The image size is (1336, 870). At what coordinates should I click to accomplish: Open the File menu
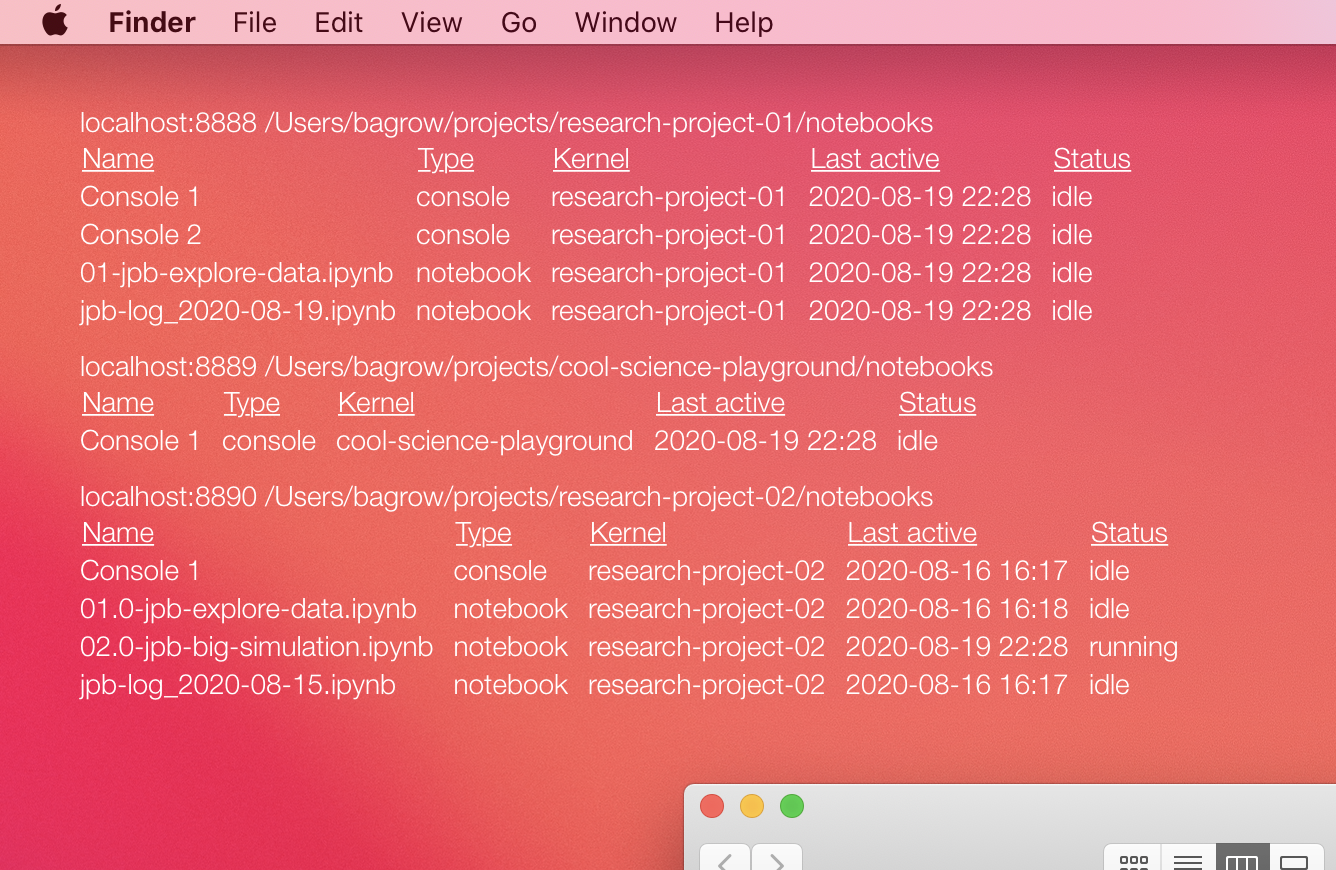pos(254,22)
